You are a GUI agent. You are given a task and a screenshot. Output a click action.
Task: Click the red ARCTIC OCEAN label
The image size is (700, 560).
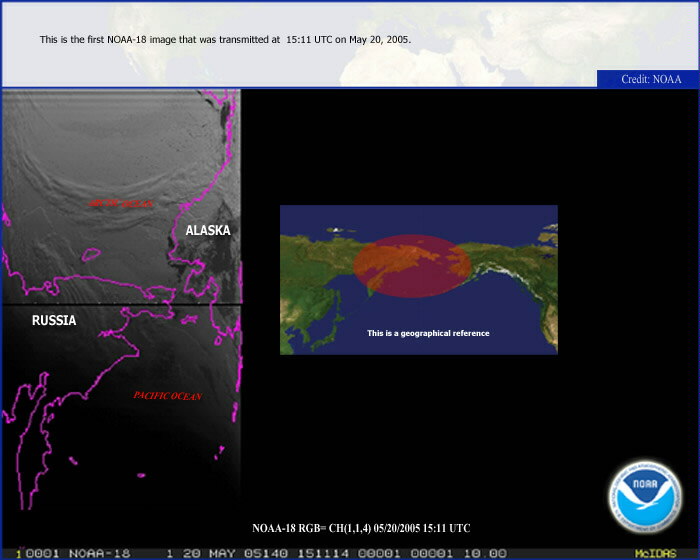click(x=119, y=203)
